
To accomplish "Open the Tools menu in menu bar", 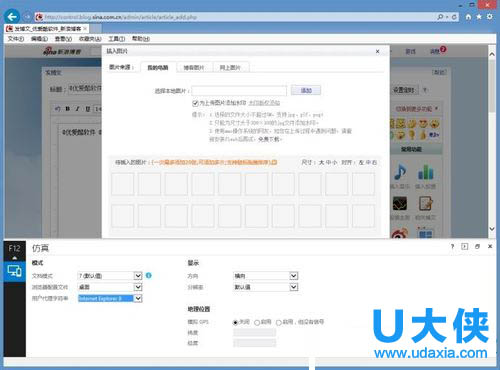I will tap(116, 39).
